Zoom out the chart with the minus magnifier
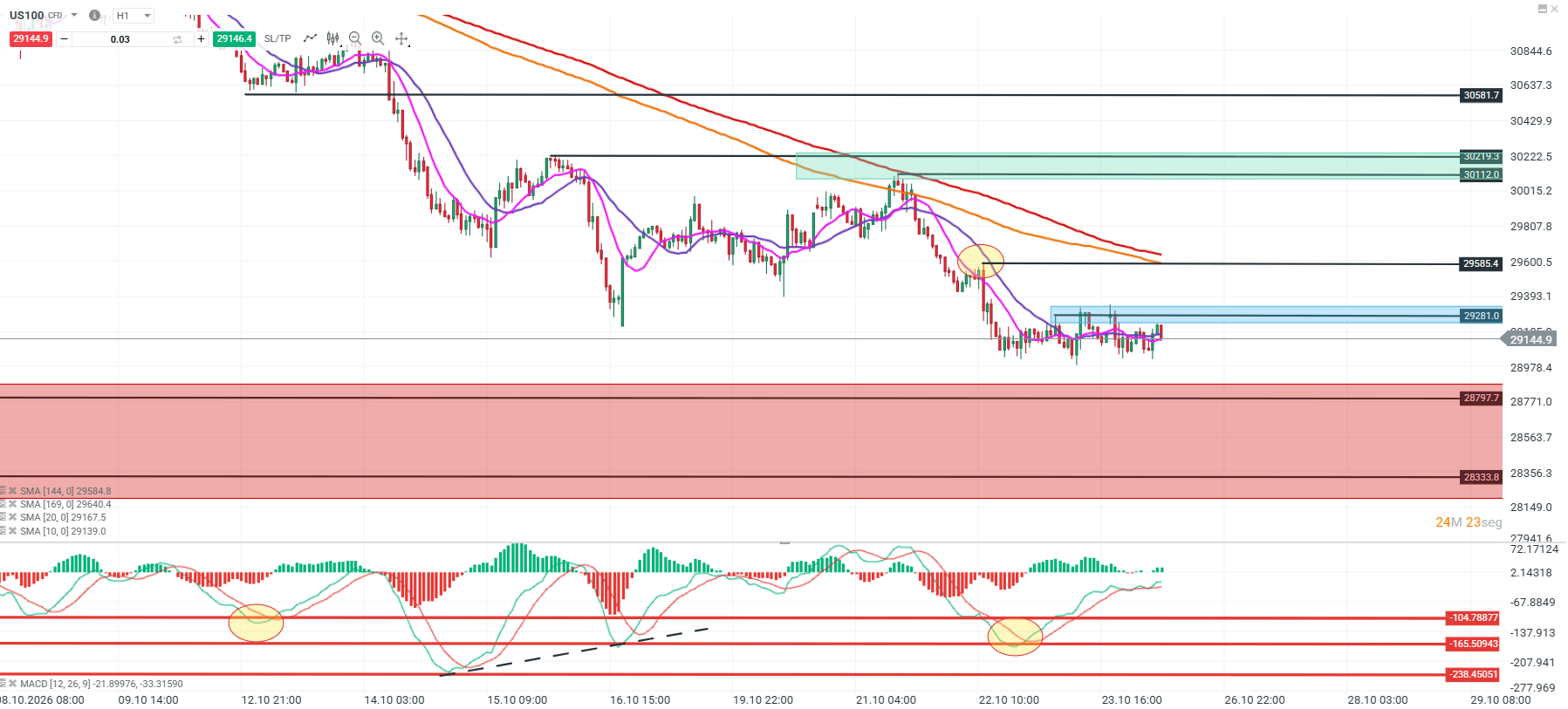The image size is (1568, 709). 355,38
